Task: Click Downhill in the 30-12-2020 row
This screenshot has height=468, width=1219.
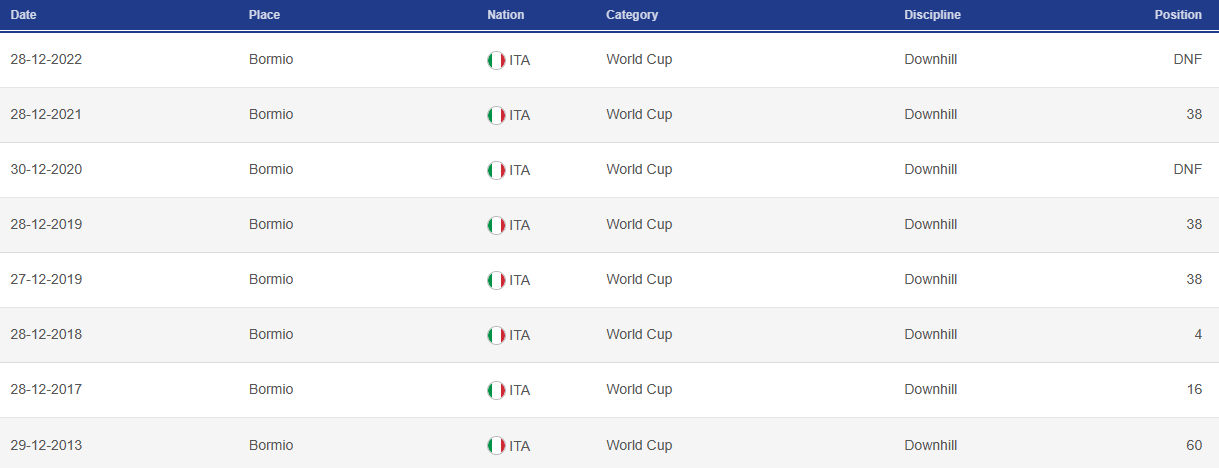Action: click(x=930, y=169)
